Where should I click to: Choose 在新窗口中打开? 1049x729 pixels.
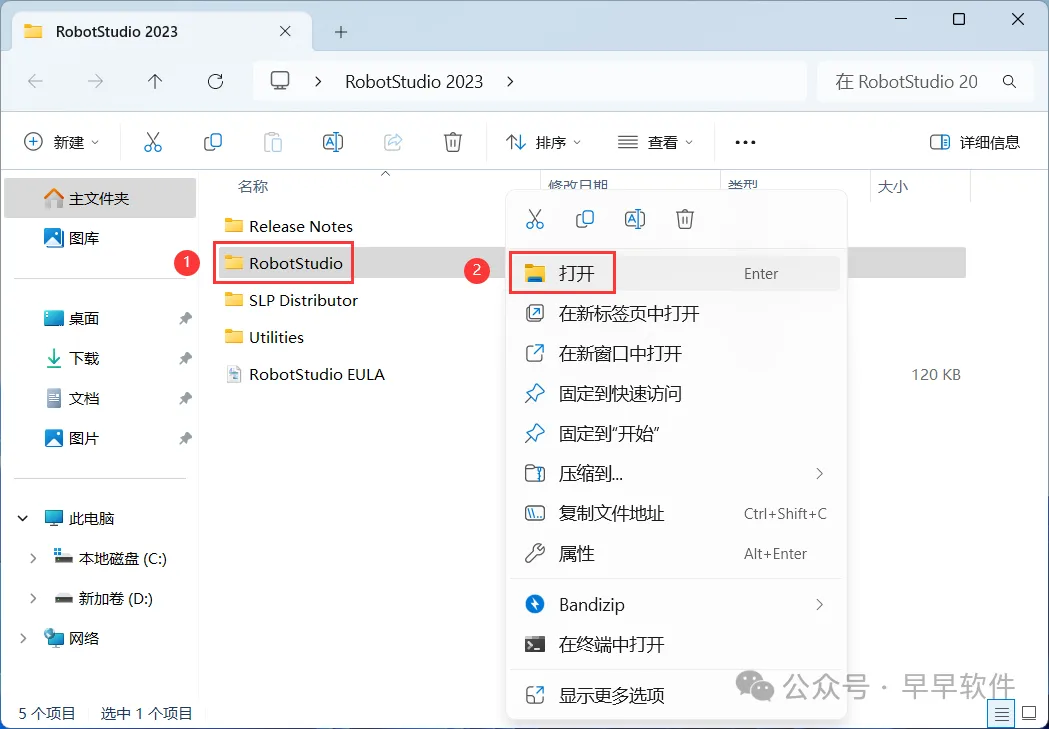674,354
